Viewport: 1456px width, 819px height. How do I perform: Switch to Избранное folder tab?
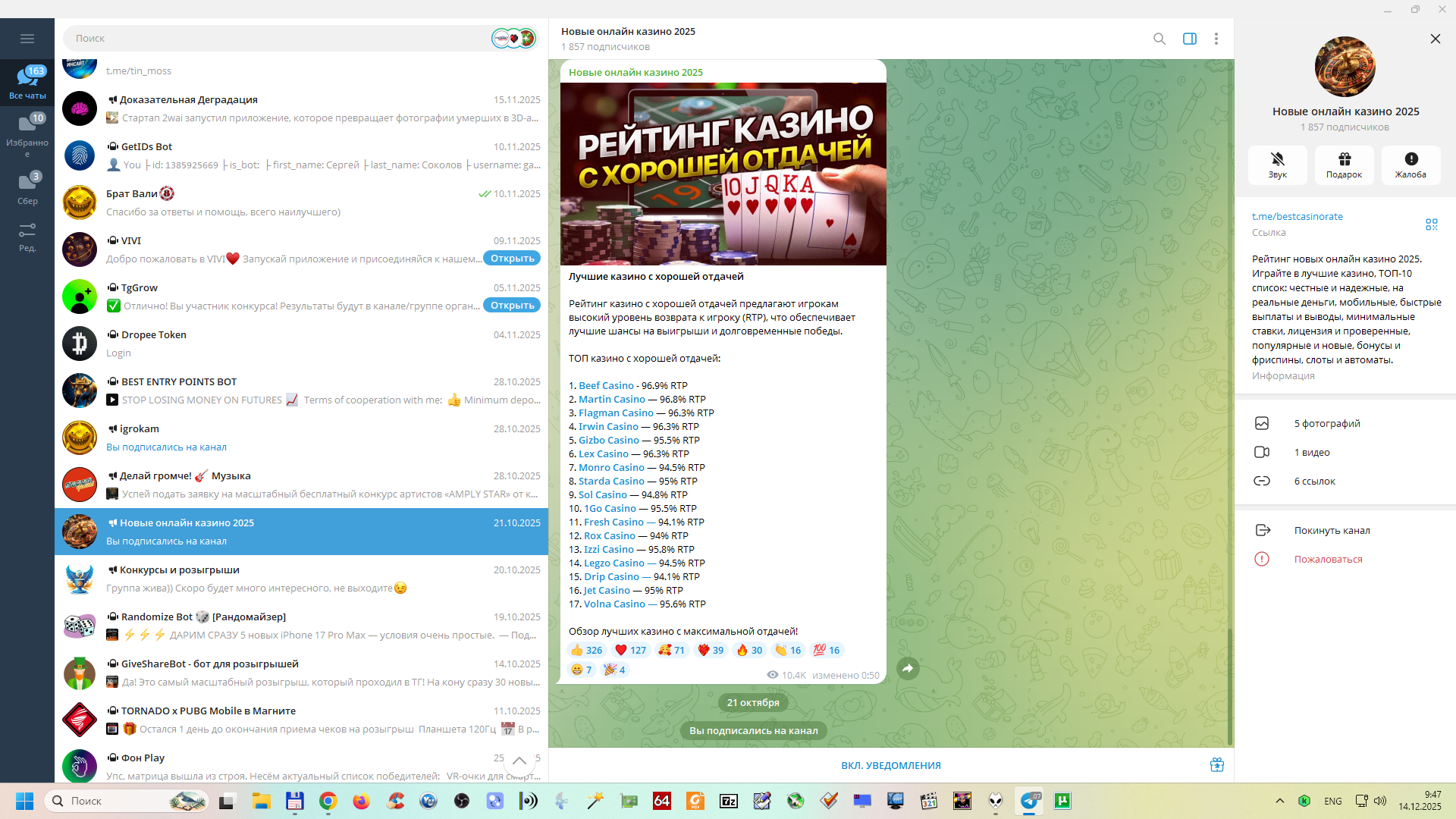tap(27, 132)
